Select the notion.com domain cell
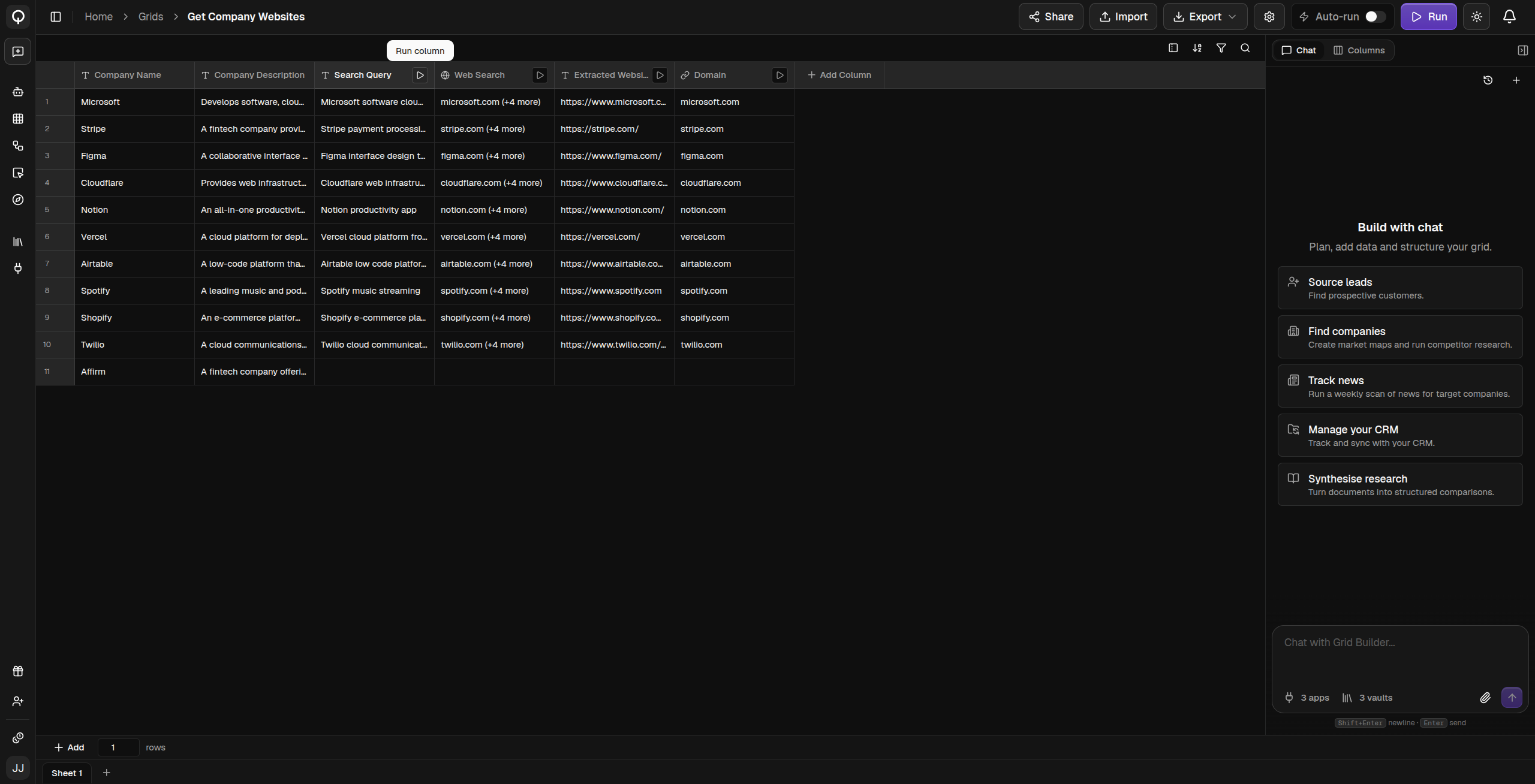 [734, 210]
